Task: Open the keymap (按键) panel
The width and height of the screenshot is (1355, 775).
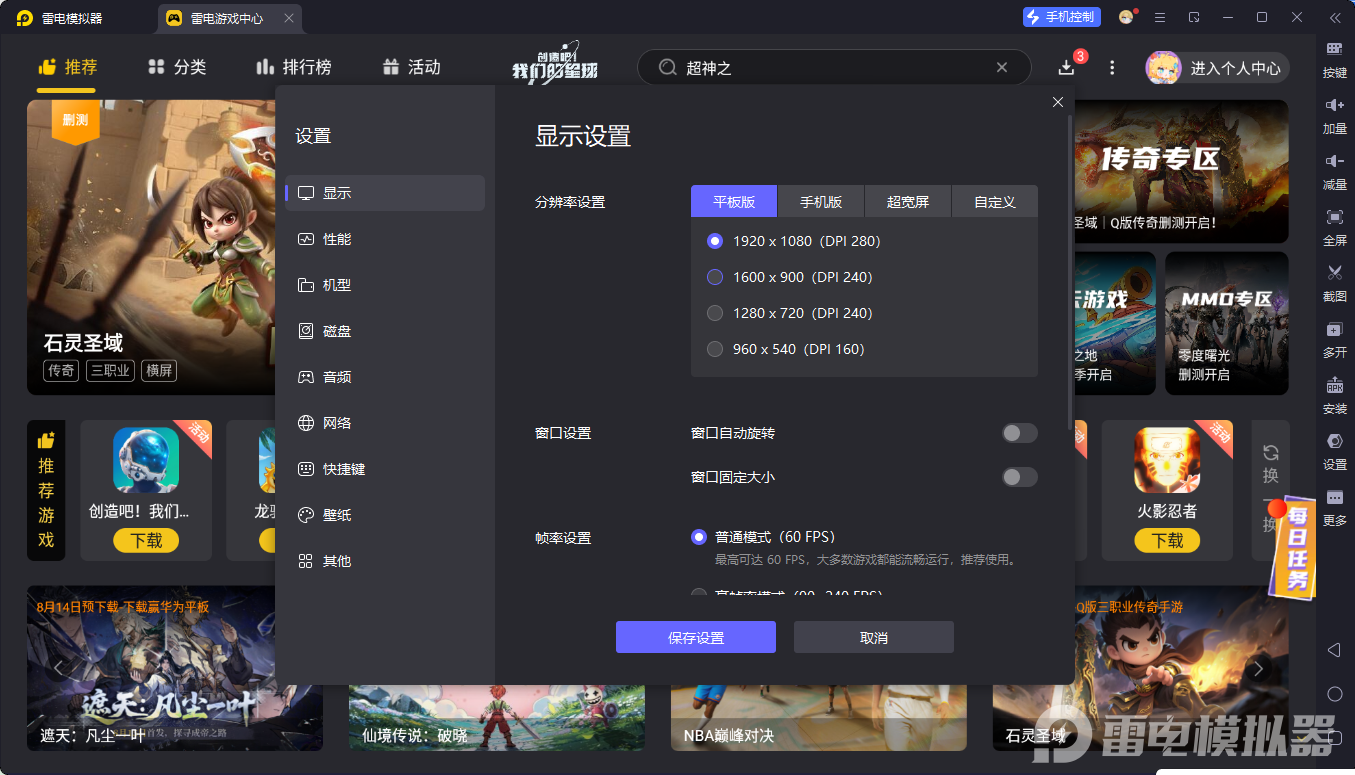Action: (1334, 60)
